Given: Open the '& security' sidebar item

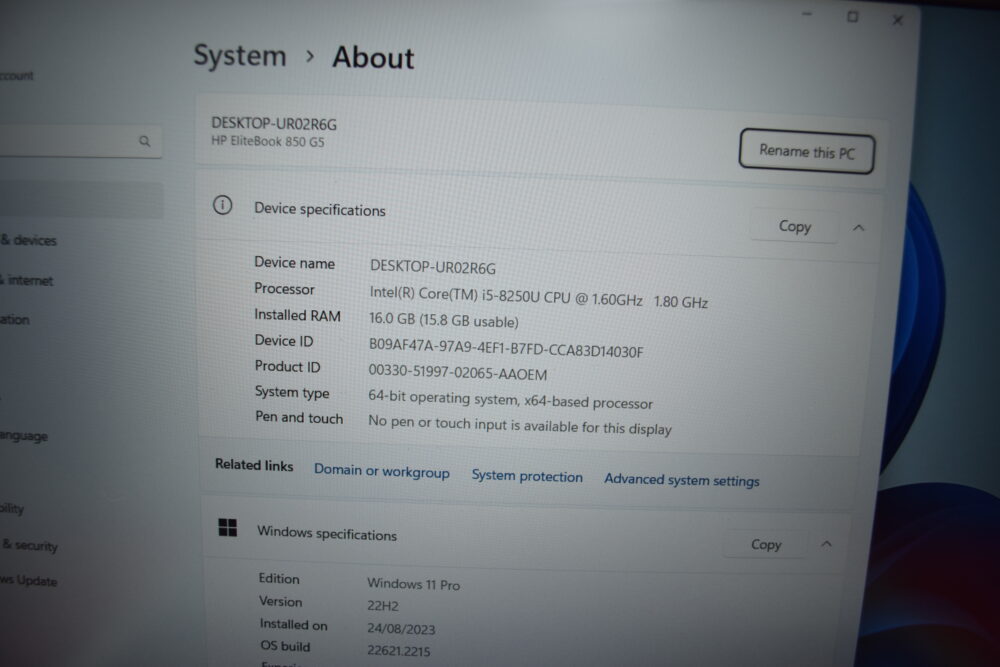Looking at the screenshot, I should [30, 545].
